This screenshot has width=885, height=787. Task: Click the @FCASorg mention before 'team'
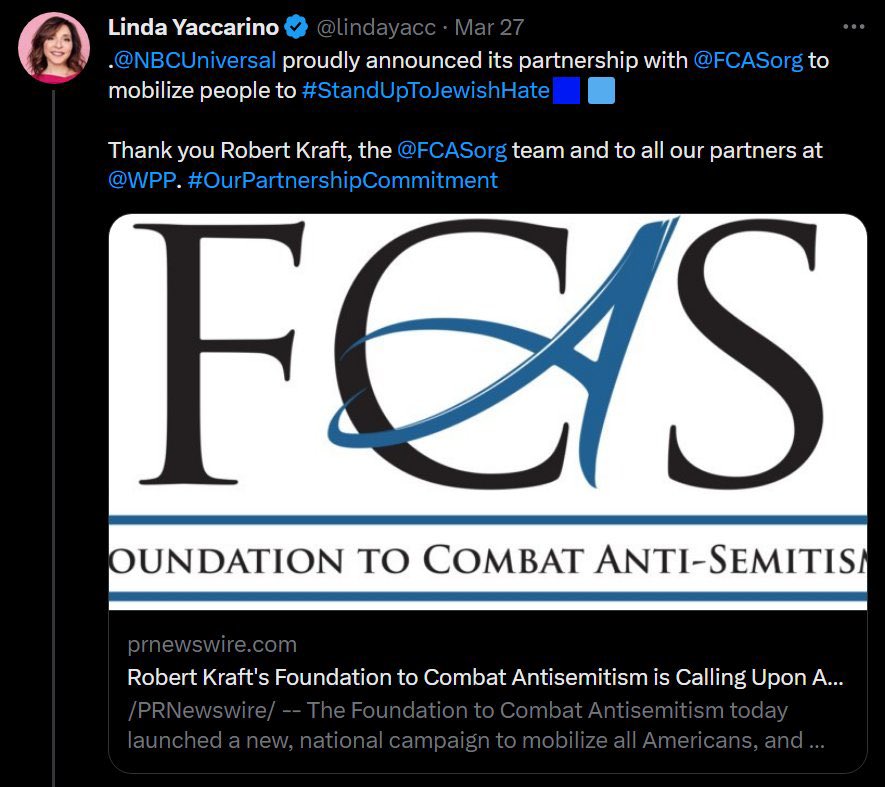tap(452, 151)
